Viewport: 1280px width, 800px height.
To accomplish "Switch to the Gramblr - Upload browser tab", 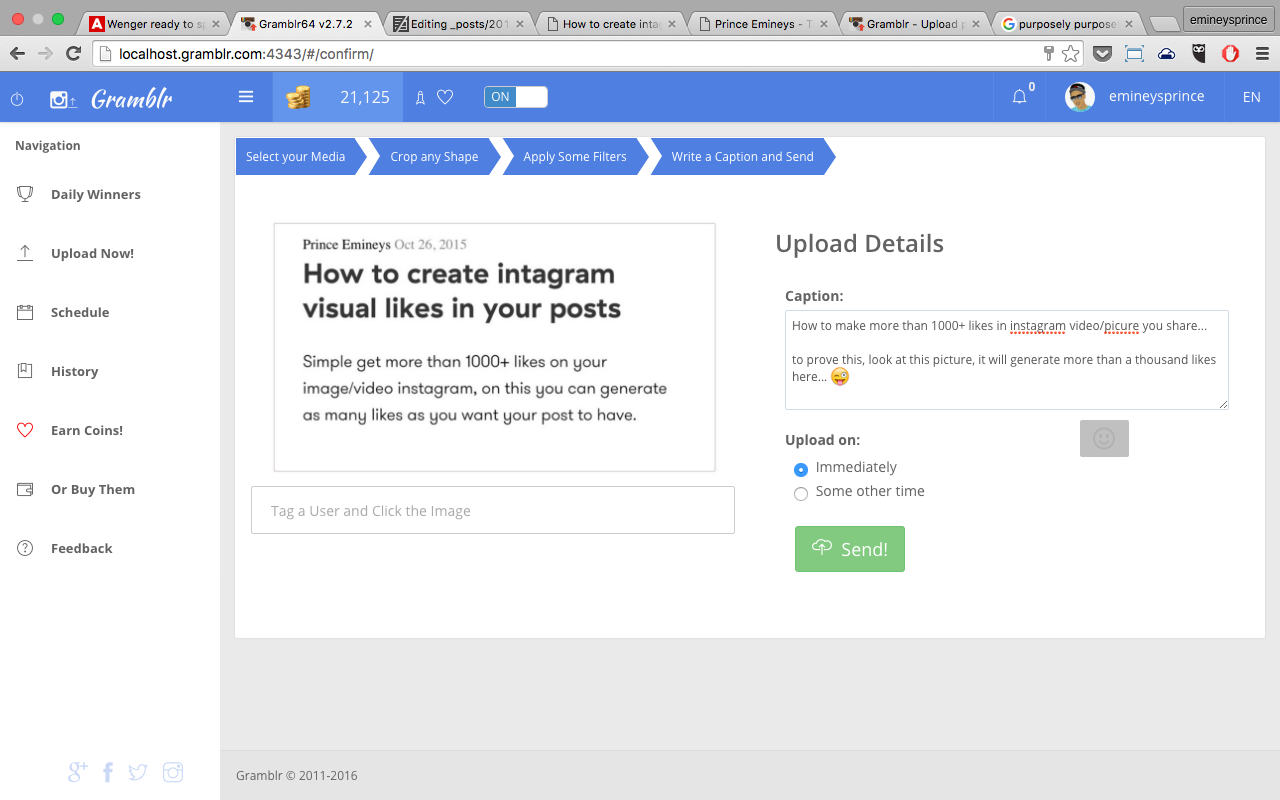I will [x=914, y=23].
